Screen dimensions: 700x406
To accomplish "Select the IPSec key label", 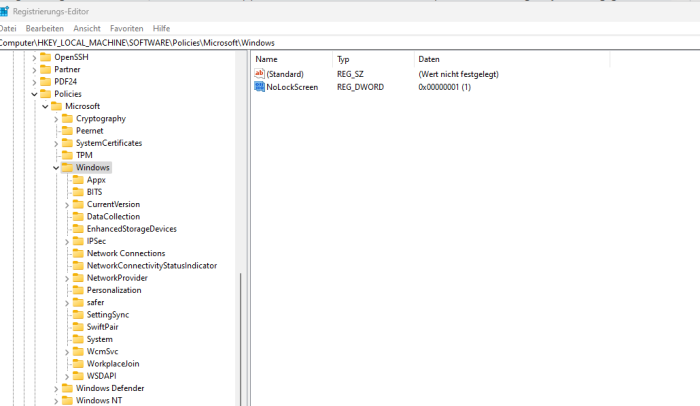I will click(x=96, y=241).
